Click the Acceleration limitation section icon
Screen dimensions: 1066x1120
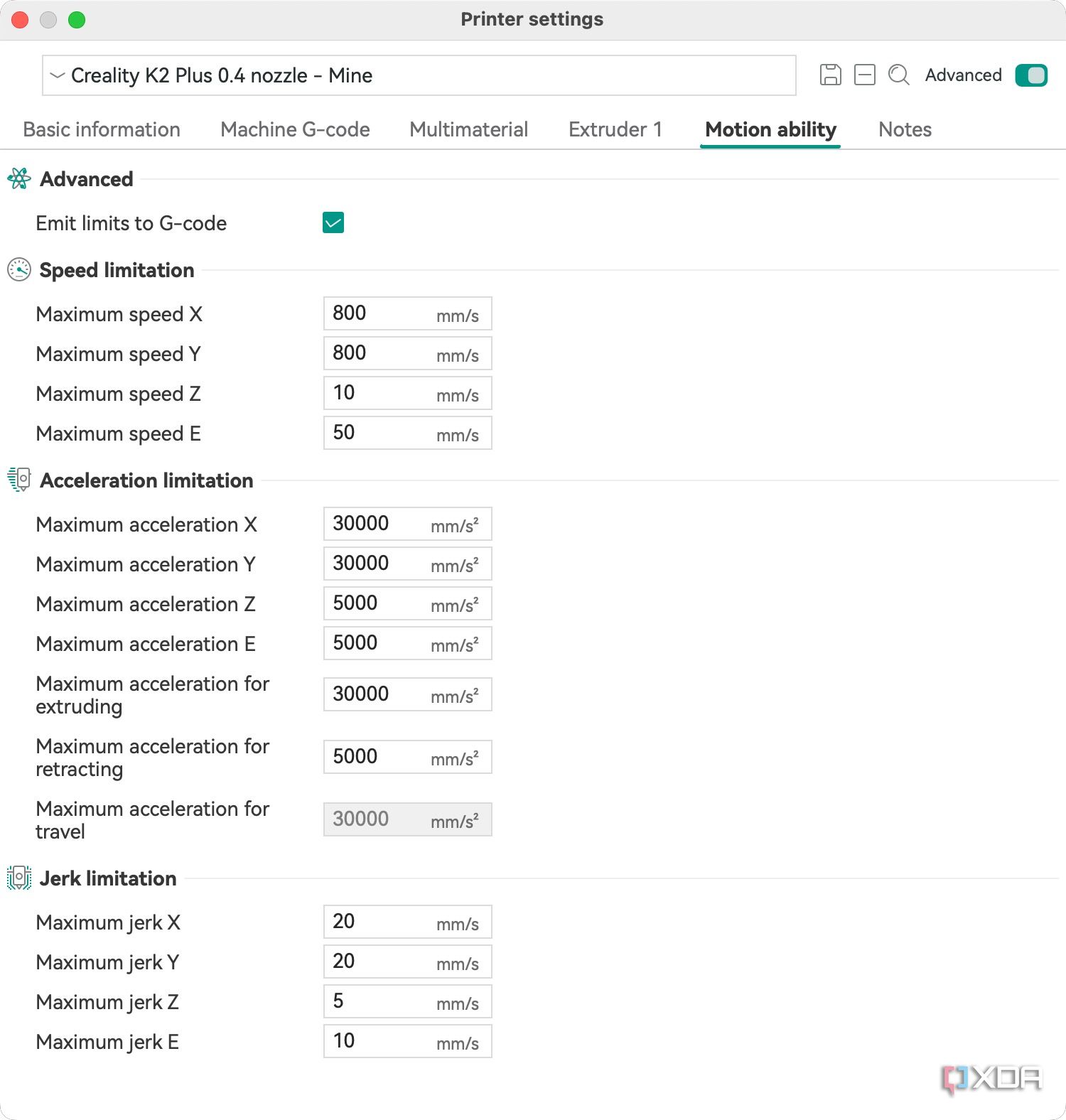(19, 480)
